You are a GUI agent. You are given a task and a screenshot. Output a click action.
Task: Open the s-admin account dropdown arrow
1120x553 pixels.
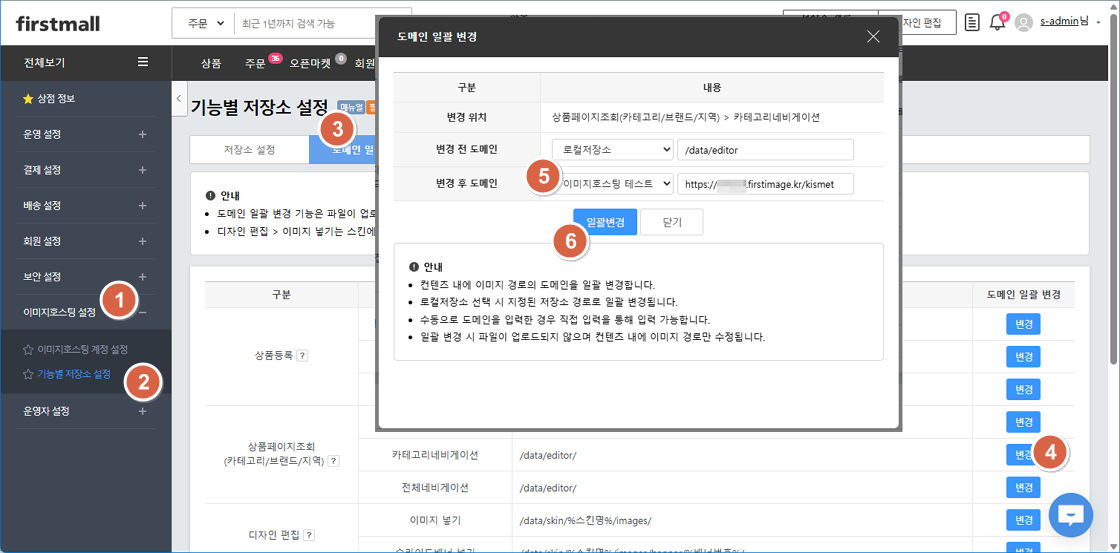1098,23
